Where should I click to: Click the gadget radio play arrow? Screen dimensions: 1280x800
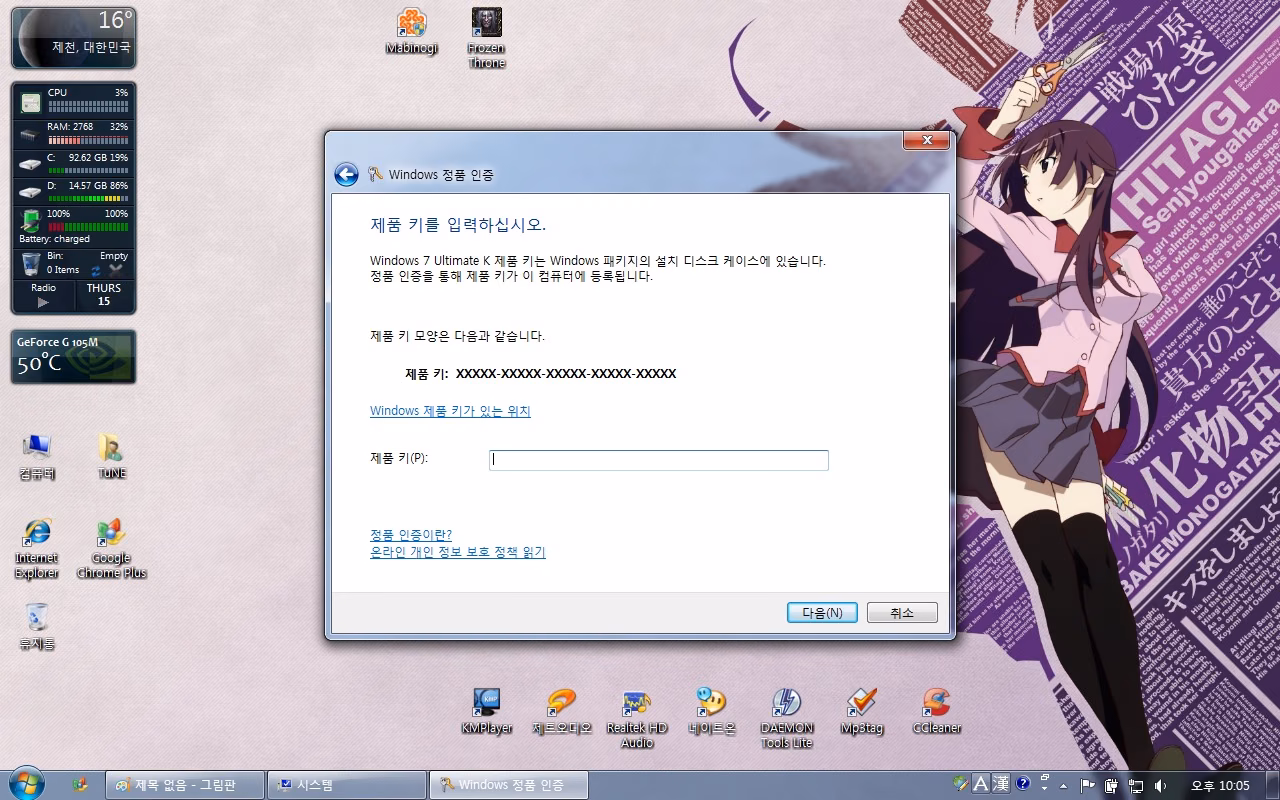tap(43, 302)
